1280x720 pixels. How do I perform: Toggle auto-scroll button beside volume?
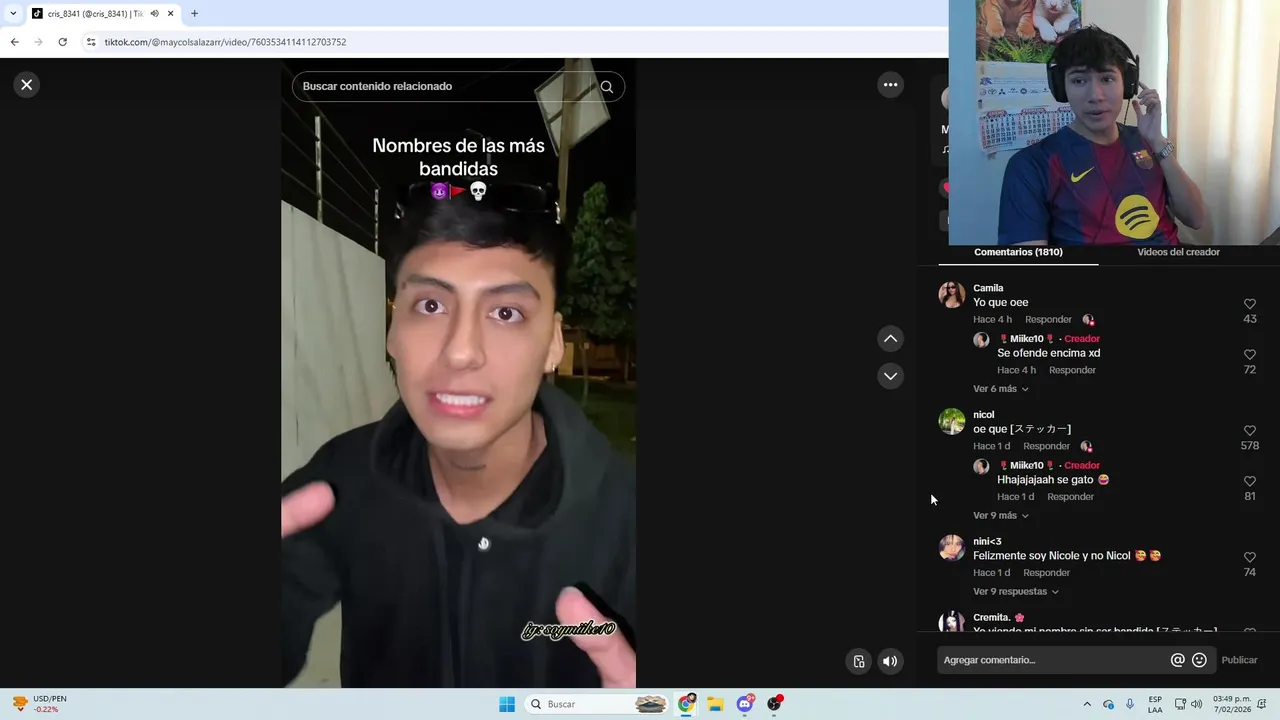click(859, 661)
